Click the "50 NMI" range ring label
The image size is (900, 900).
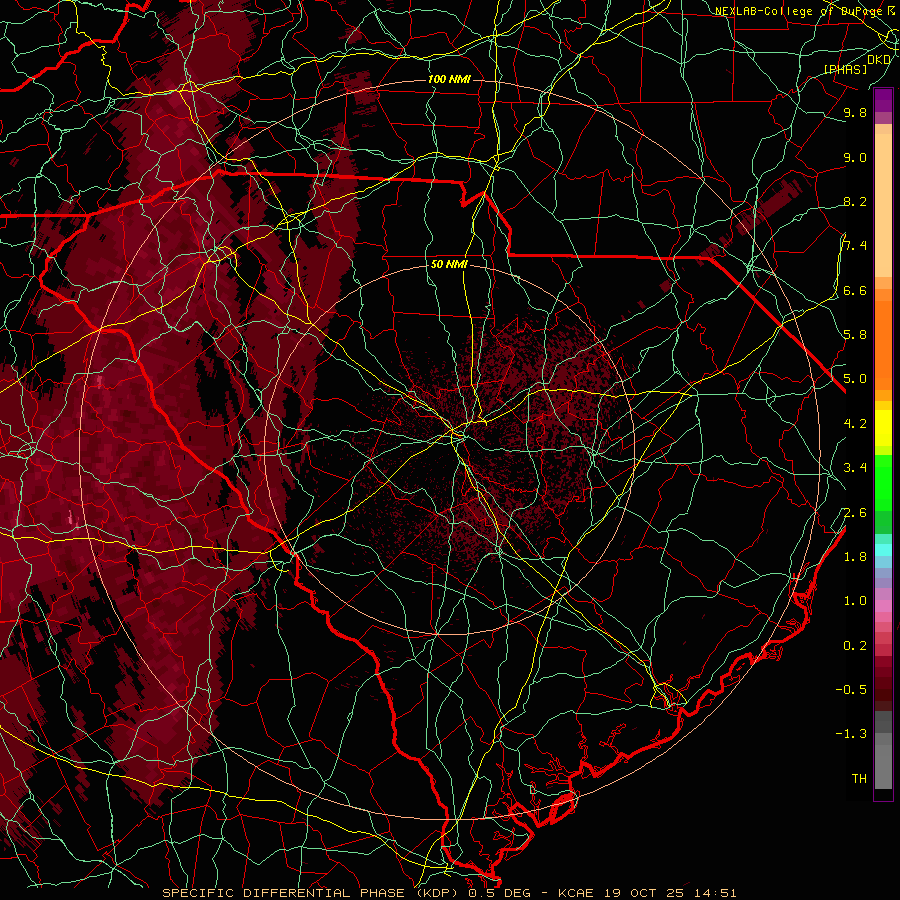pos(449,264)
